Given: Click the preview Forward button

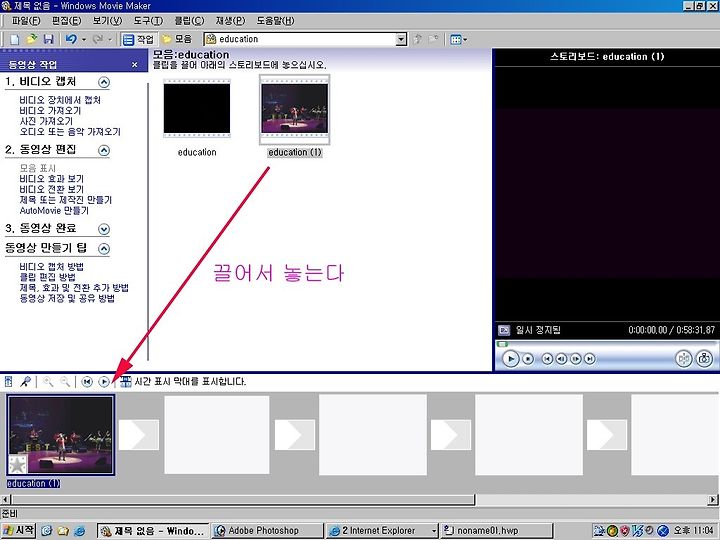Looking at the screenshot, I should pyautogui.click(x=590, y=359).
